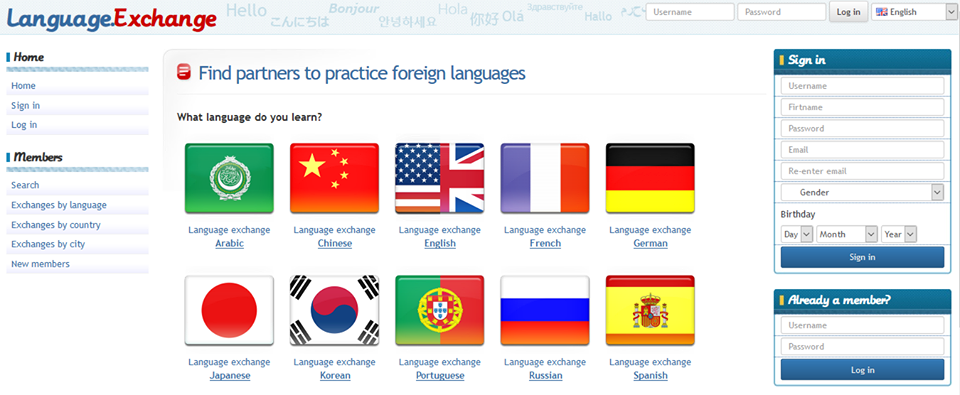Select the Korean flag icon
960x395 pixels.
click(x=334, y=310)
